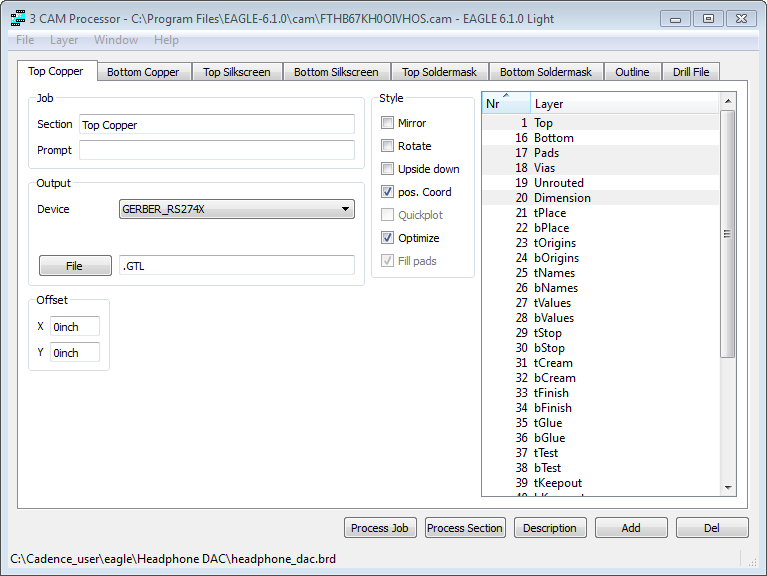Select layer 27 tValues
The image size is (767, 576).
pos(601,303)
